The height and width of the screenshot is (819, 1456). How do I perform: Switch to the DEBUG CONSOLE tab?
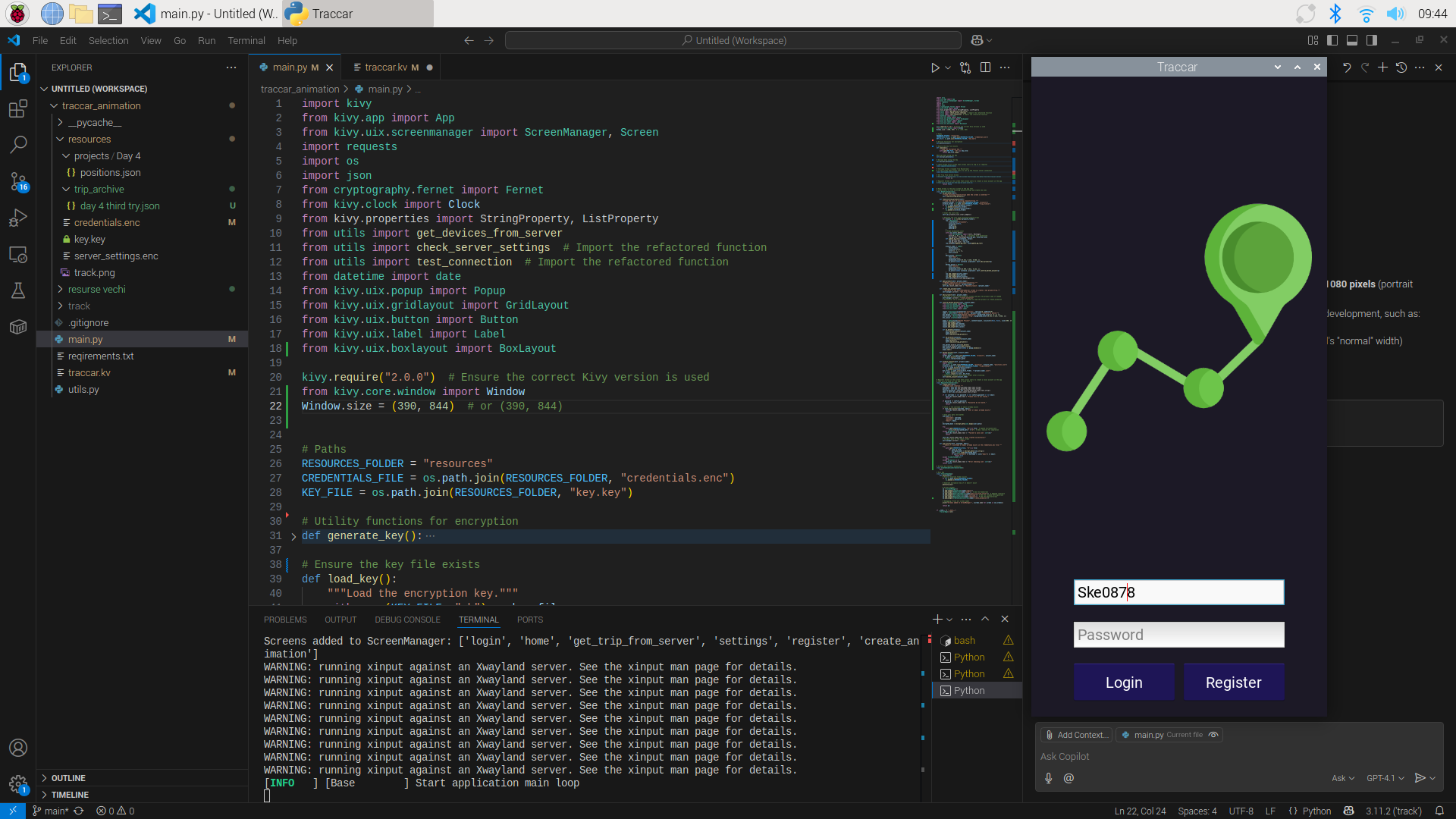(407, 620)
